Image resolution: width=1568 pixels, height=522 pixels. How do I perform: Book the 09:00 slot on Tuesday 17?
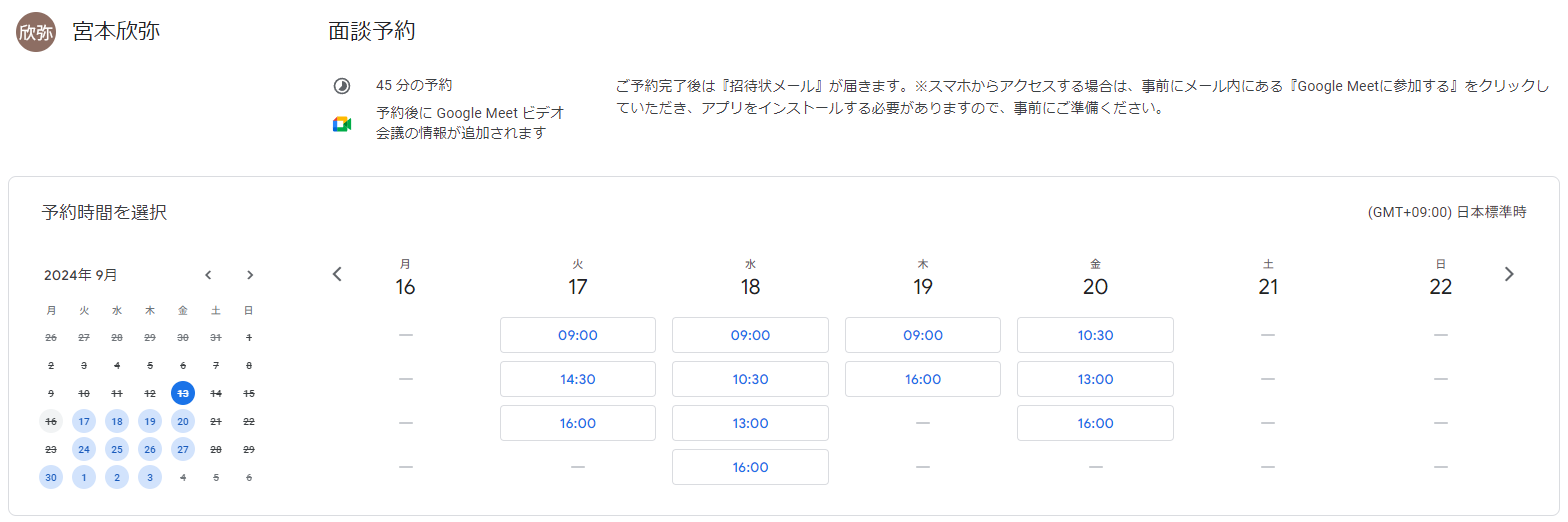click(x=578, y=335)
